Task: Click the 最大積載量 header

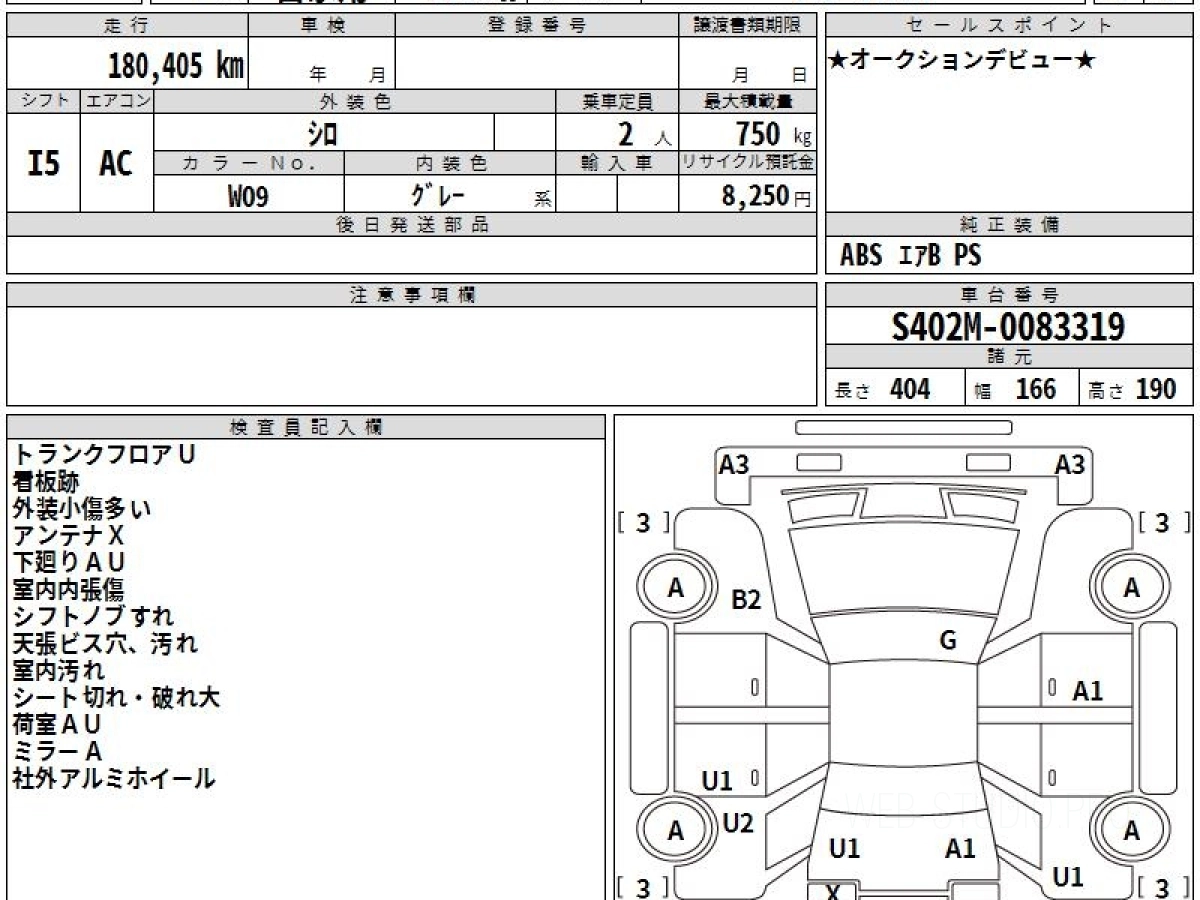Action: click(x=747, y=101)
